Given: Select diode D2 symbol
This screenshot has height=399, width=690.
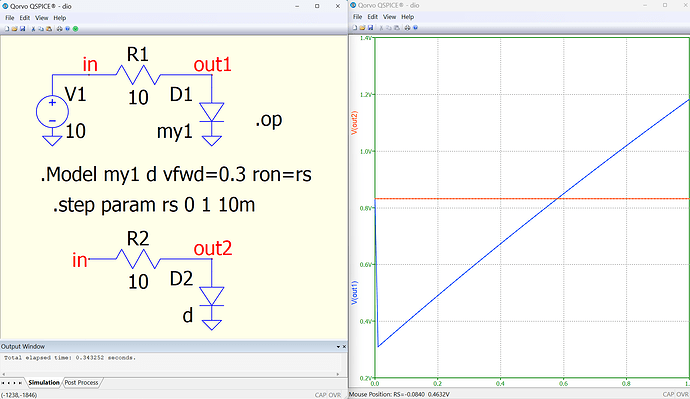Looking at the screenshot, I should (212, 296).
